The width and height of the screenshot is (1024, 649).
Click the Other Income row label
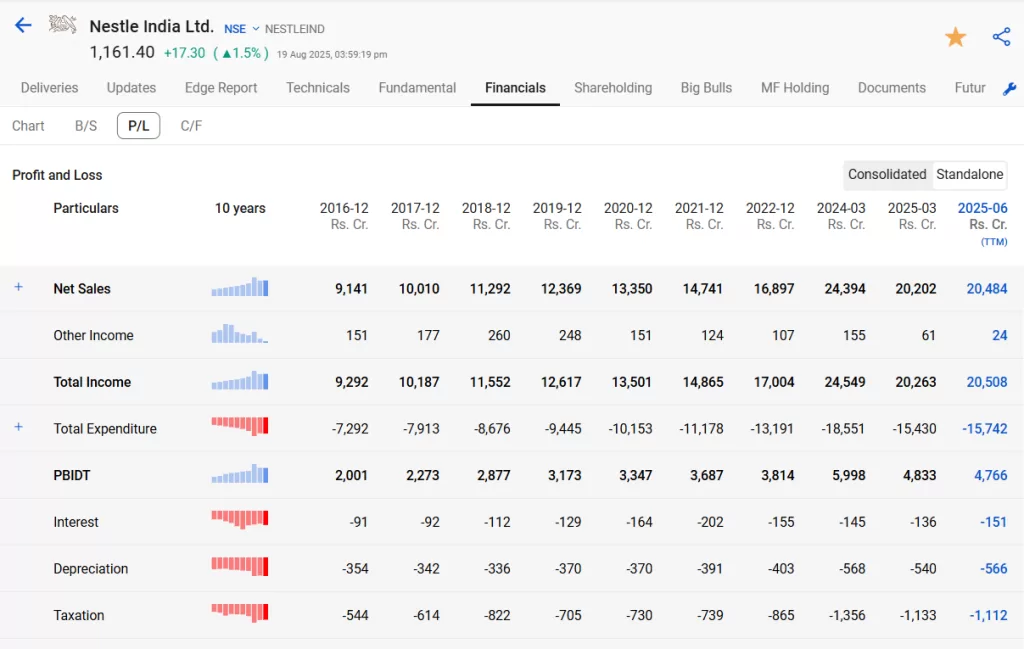tap(93, 335)
